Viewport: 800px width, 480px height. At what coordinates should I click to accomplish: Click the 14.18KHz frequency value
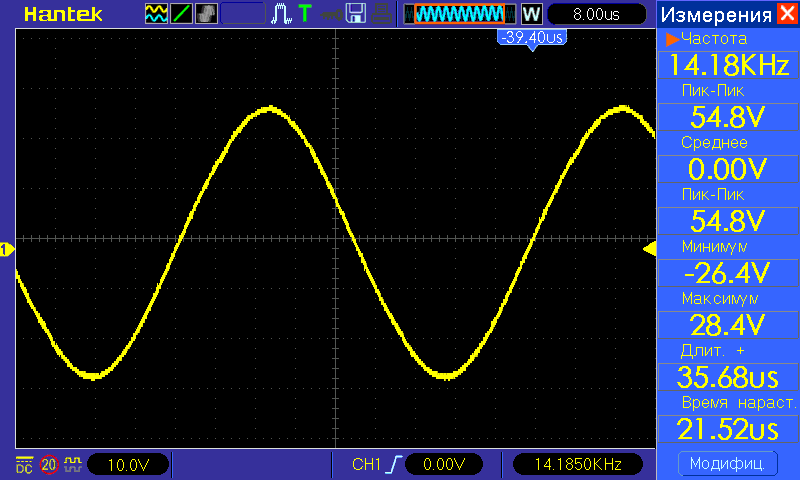click(x=728, y=65)
